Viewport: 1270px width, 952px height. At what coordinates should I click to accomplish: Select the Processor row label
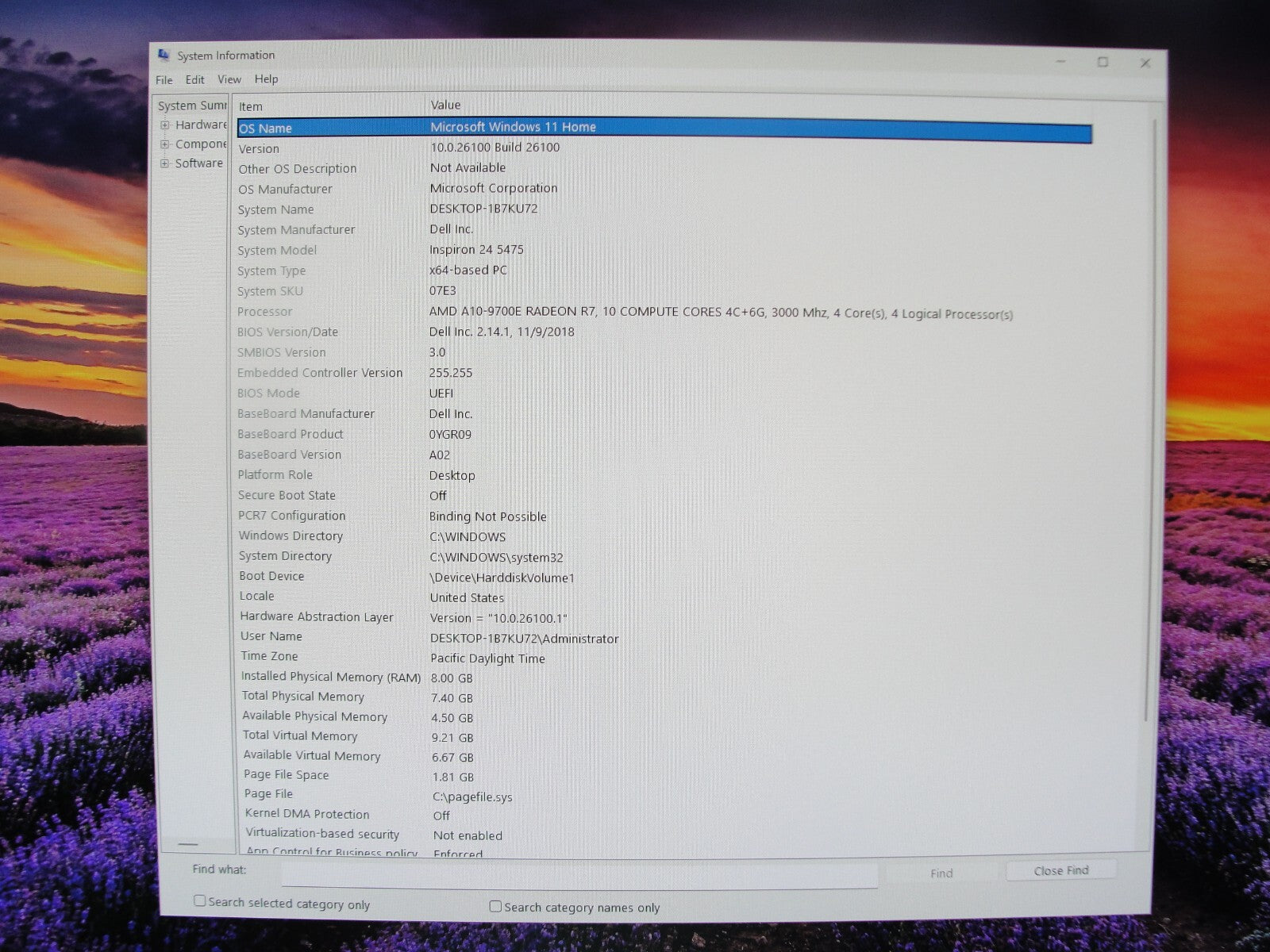265,312
